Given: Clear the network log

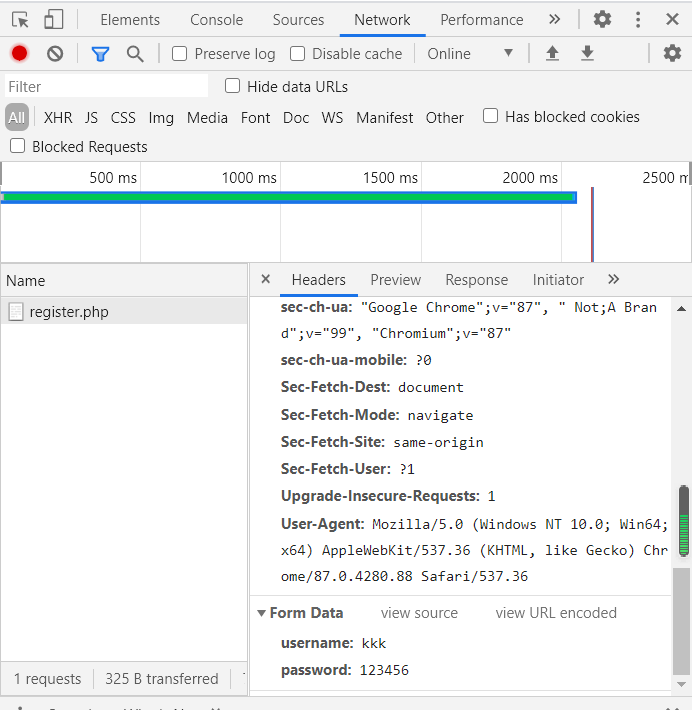Looking at the screenshot, I should coord(55,54).
